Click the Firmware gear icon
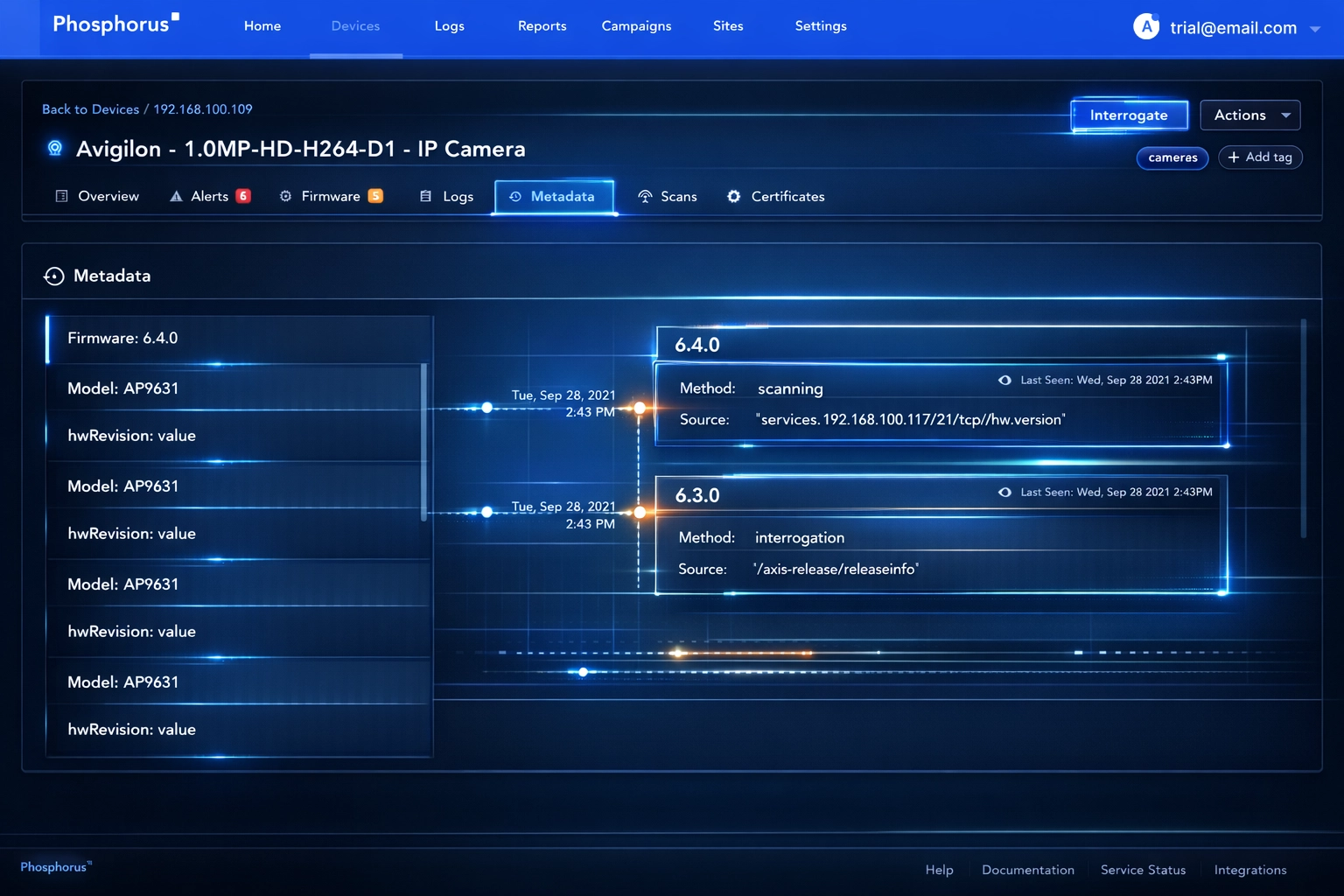The image size is (1344, 896). [285, 196]
